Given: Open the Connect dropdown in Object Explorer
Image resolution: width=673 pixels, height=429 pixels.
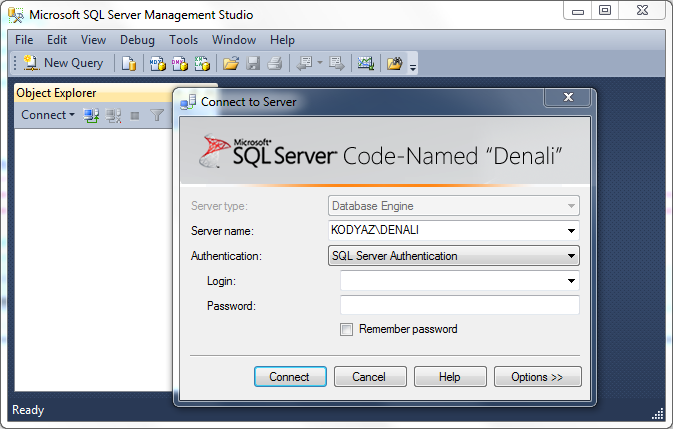Looking at the screenshot, I should (x=48, y=115).
